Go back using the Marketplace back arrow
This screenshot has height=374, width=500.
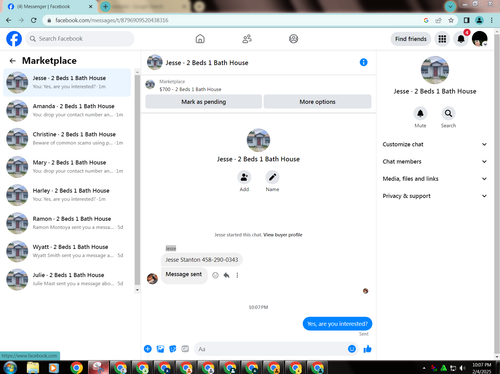[13, 61]
